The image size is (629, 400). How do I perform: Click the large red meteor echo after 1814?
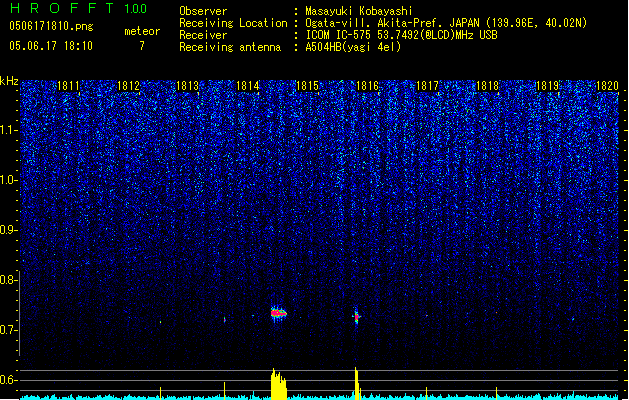(278, 313)
